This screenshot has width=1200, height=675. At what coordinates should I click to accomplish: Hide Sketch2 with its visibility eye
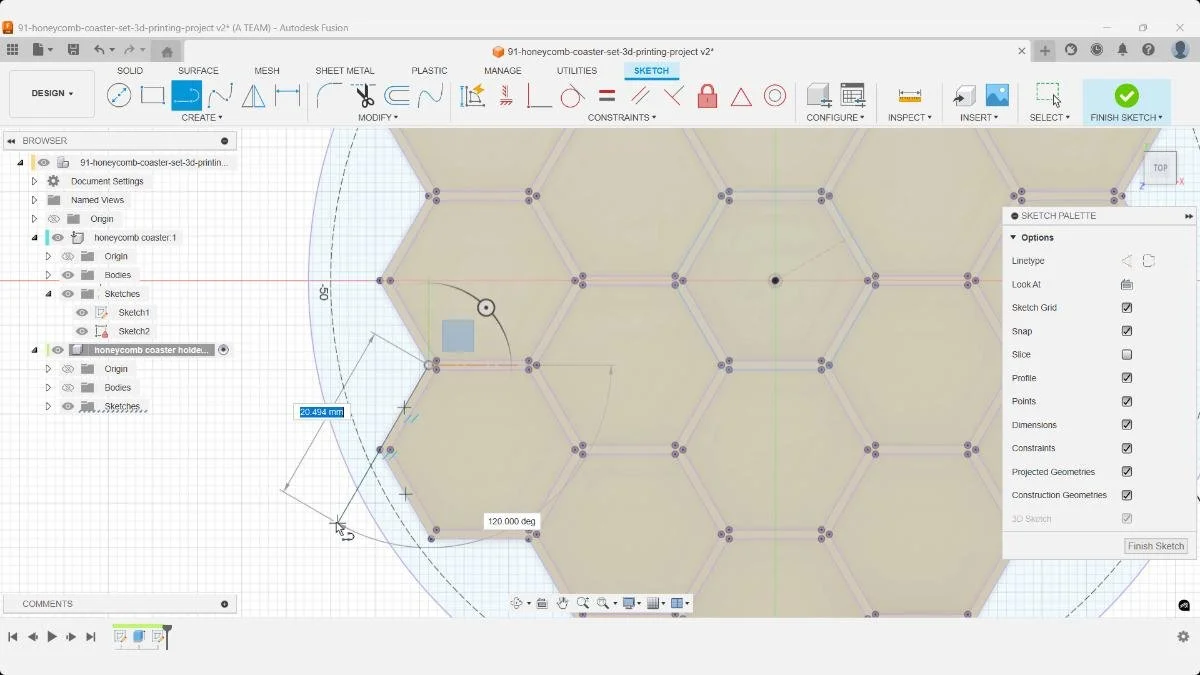coord(81,330)
